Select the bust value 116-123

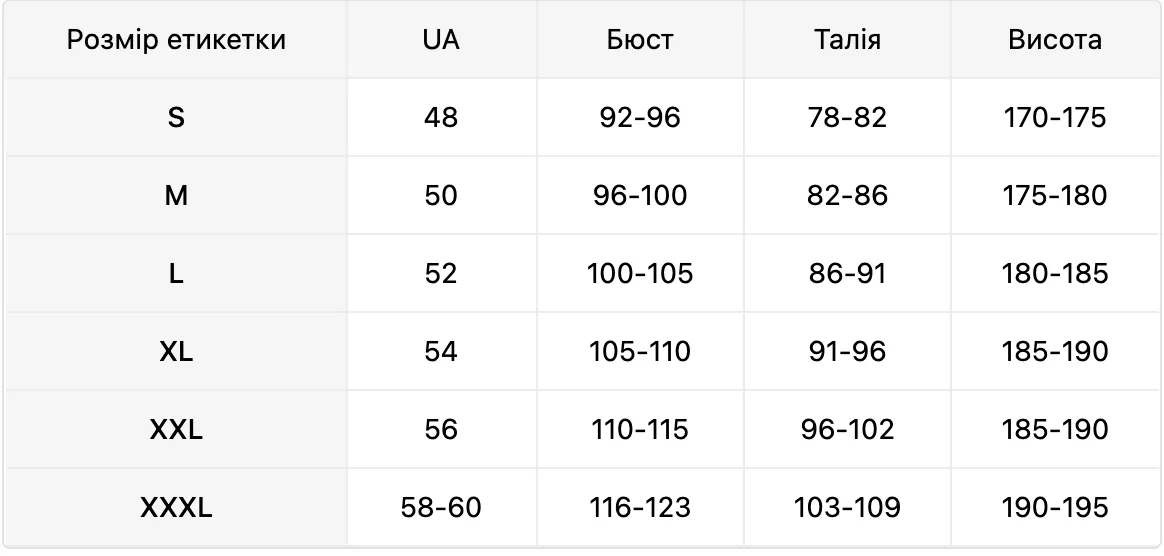(x=640, y=508)
